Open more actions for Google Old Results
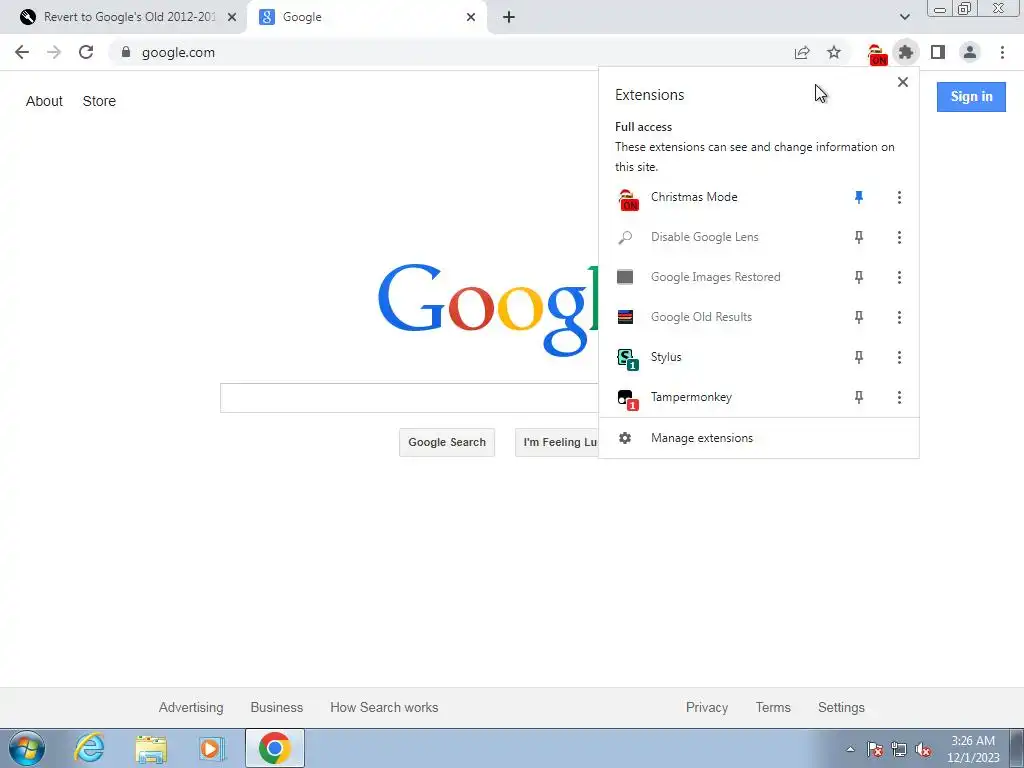The image size is (1024, 768). pyautogui.click(x=899, y=317)
